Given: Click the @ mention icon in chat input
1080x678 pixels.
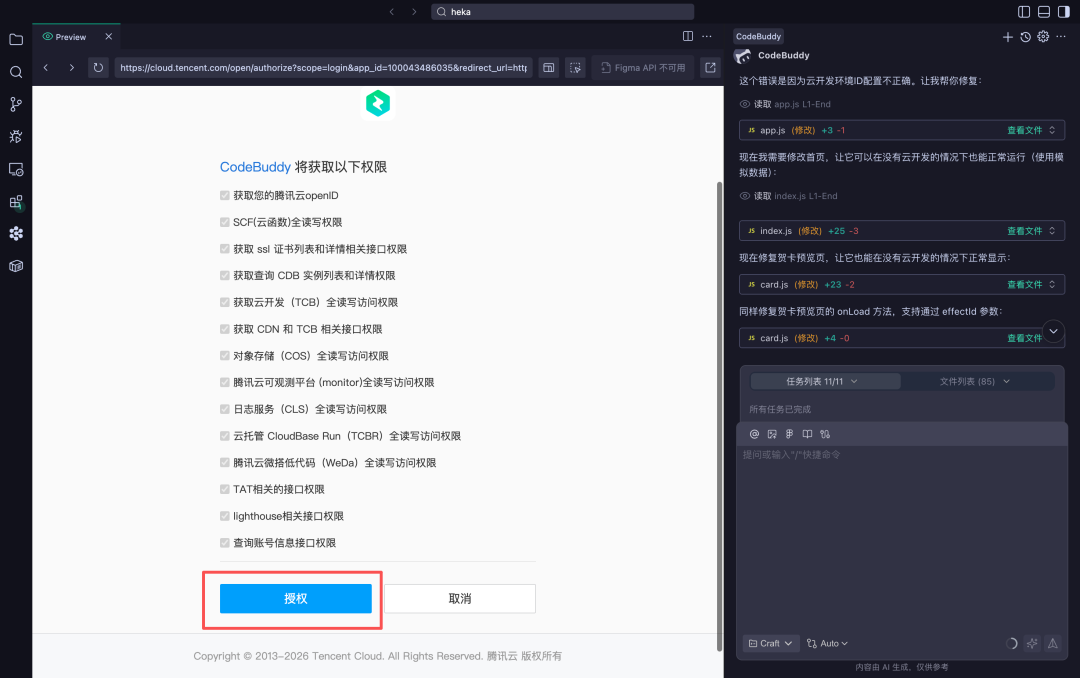Looking at the screenshot, I should [x=754, y=433].
